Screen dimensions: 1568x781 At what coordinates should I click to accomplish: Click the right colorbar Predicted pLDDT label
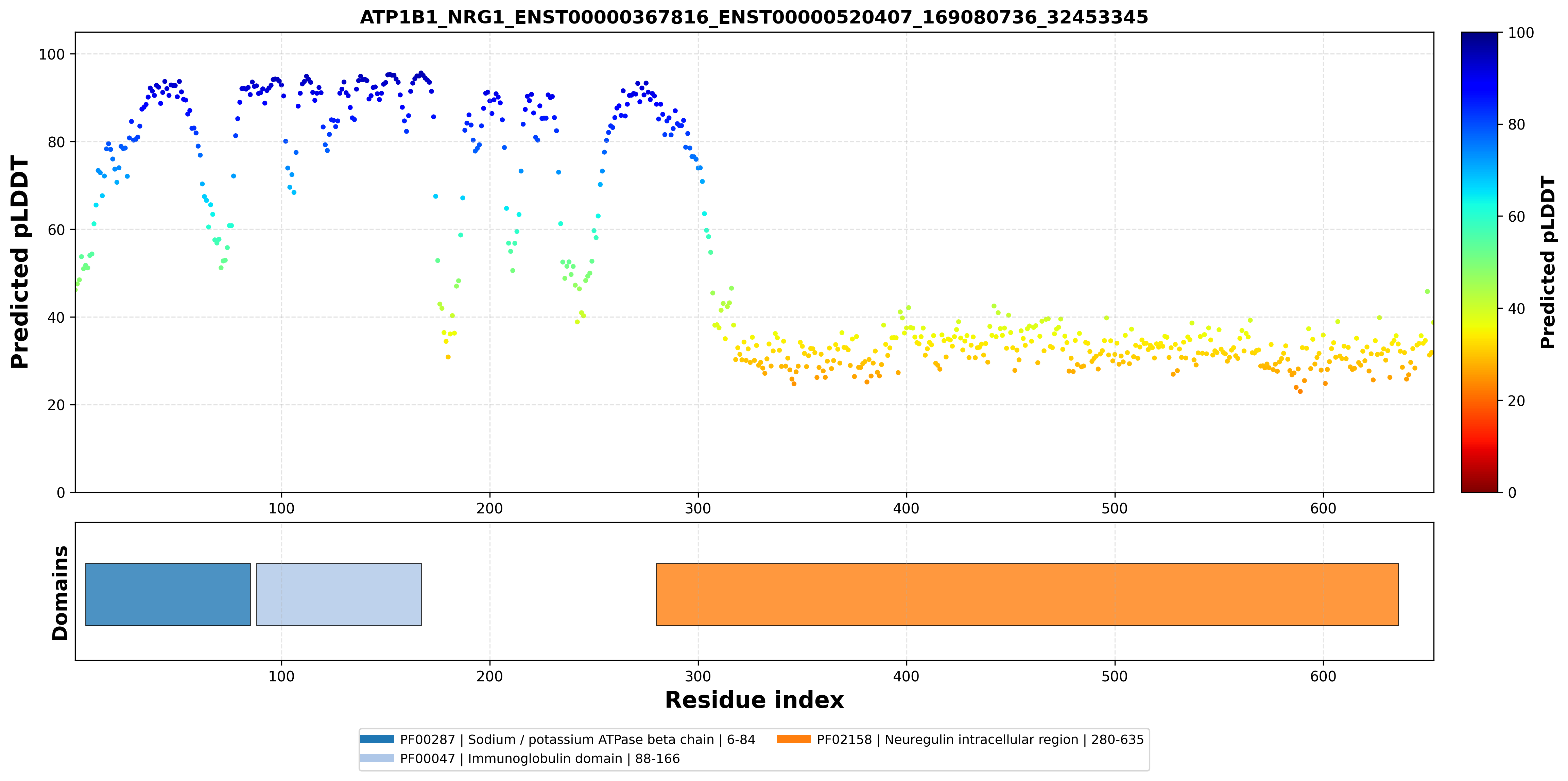(x=1547, y=262)
